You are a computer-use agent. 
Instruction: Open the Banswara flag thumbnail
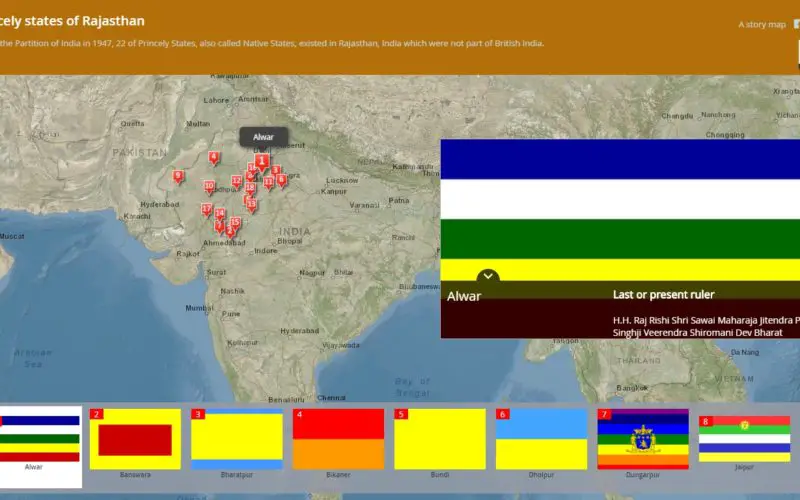pyautogui.click(x=135, y=439)
